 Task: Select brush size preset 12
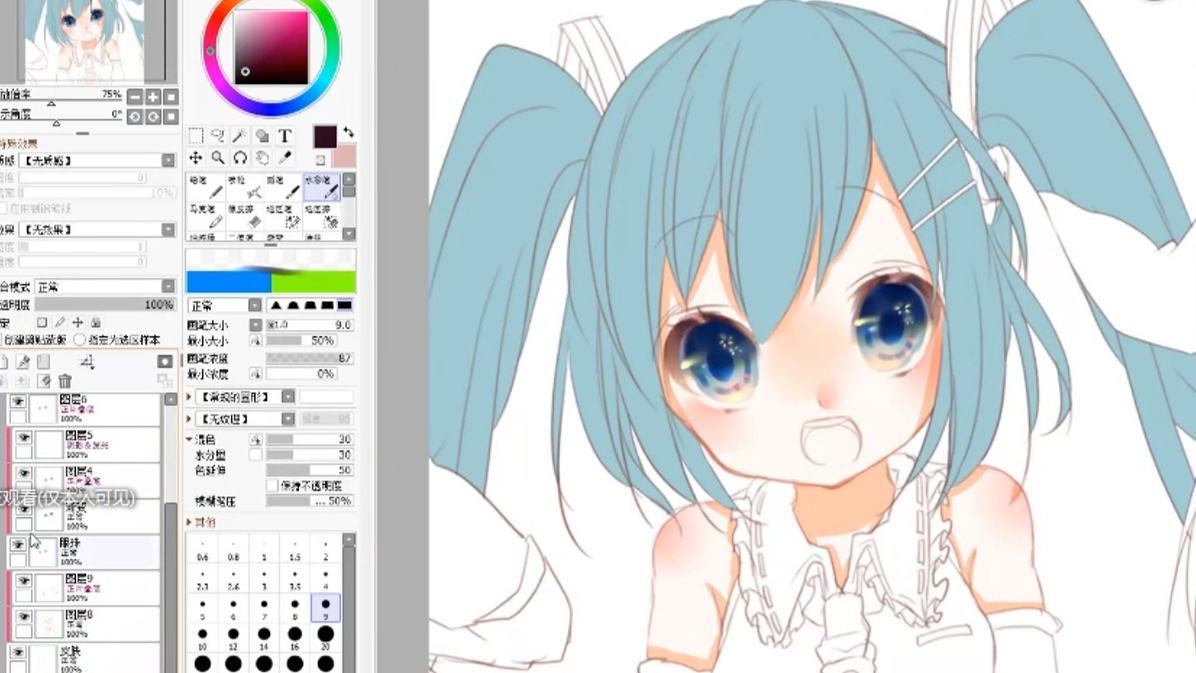[233, 639]
